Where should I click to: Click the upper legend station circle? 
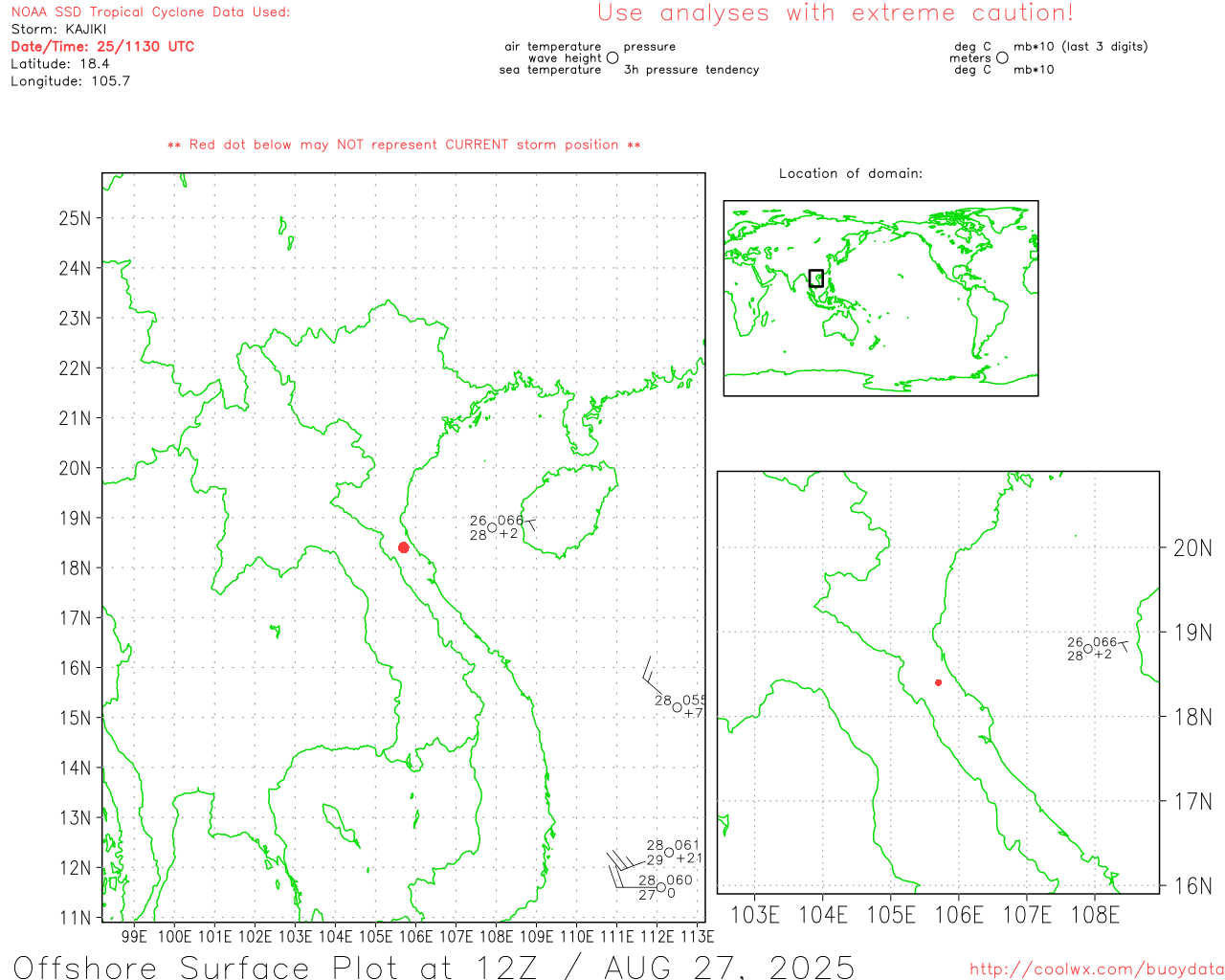point(612,57)
